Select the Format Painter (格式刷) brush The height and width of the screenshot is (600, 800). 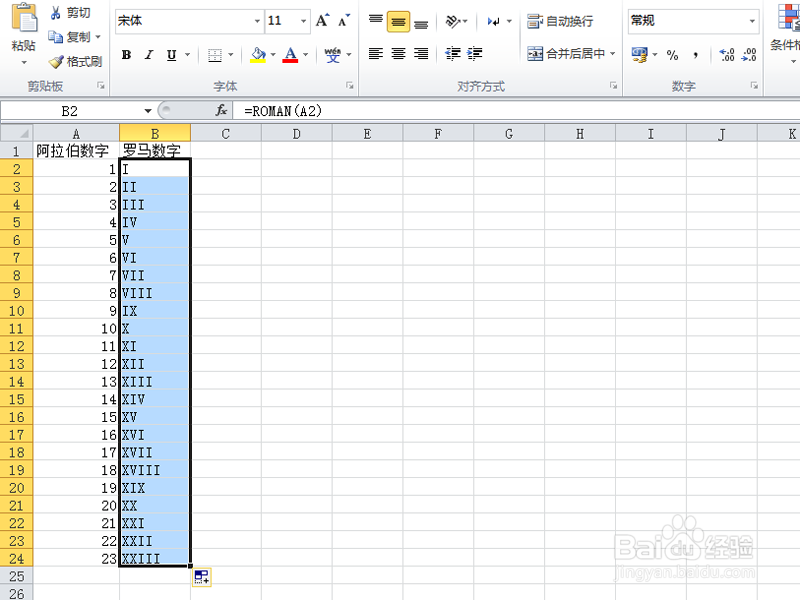pyautogui.click(x=56, y=62)
